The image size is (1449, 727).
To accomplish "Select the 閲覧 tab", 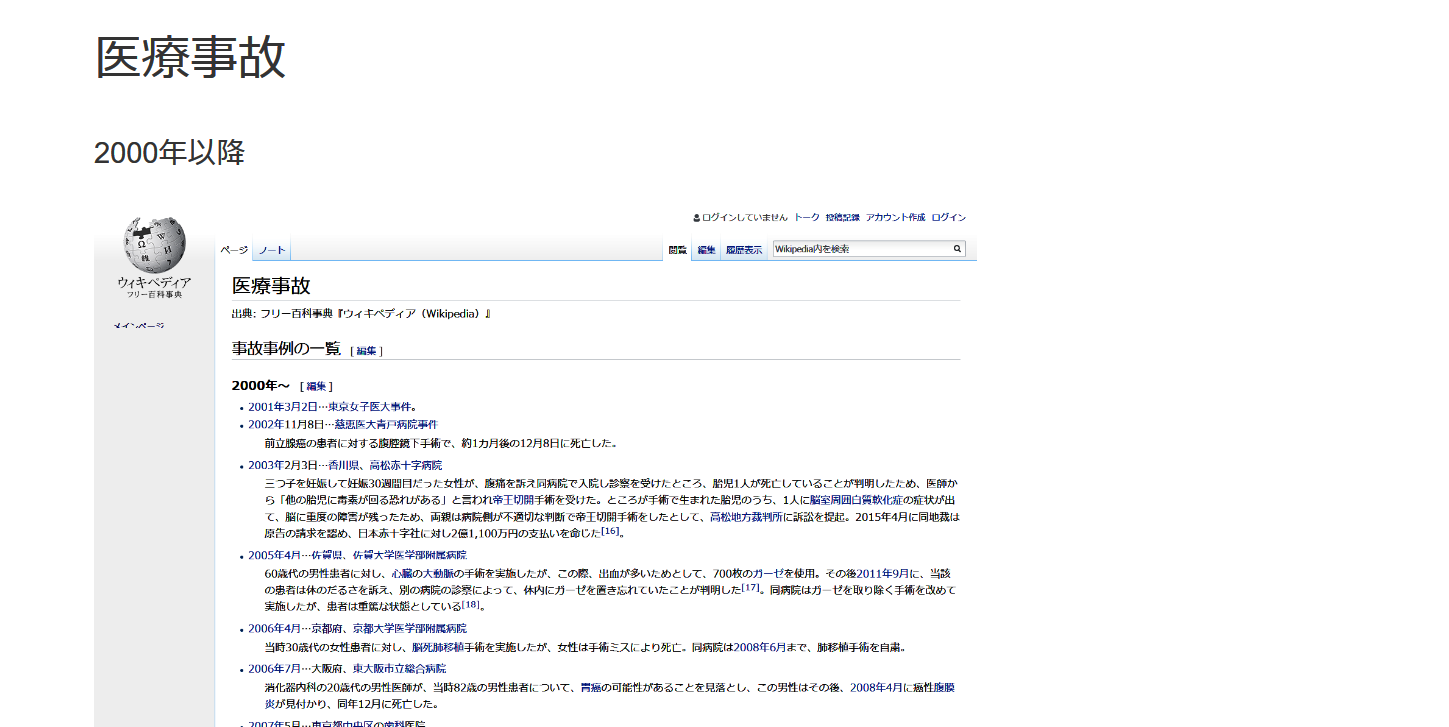I will click(x=677, y=250).
